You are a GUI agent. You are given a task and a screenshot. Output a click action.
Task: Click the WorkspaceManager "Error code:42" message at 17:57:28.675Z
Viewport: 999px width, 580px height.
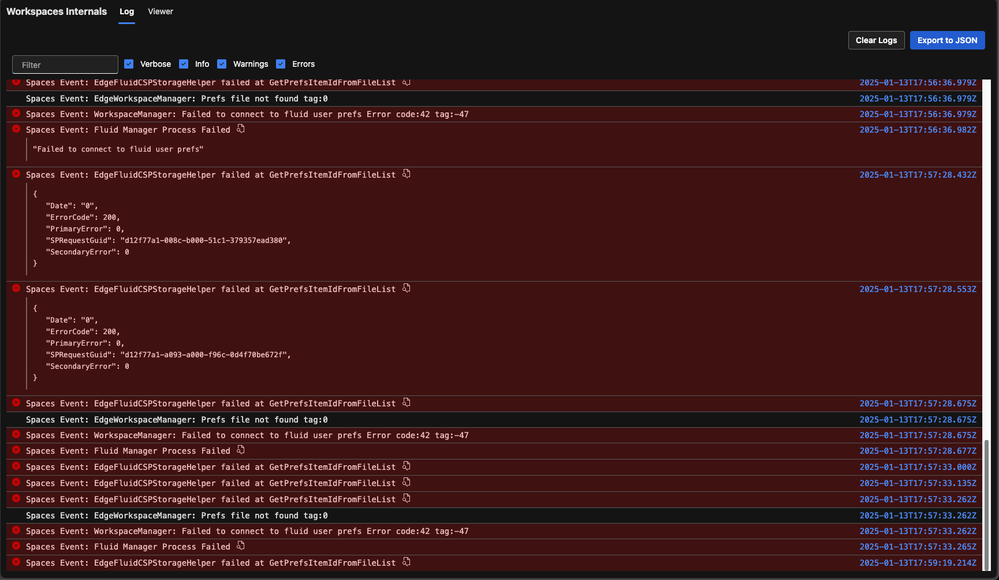point(247,435)
